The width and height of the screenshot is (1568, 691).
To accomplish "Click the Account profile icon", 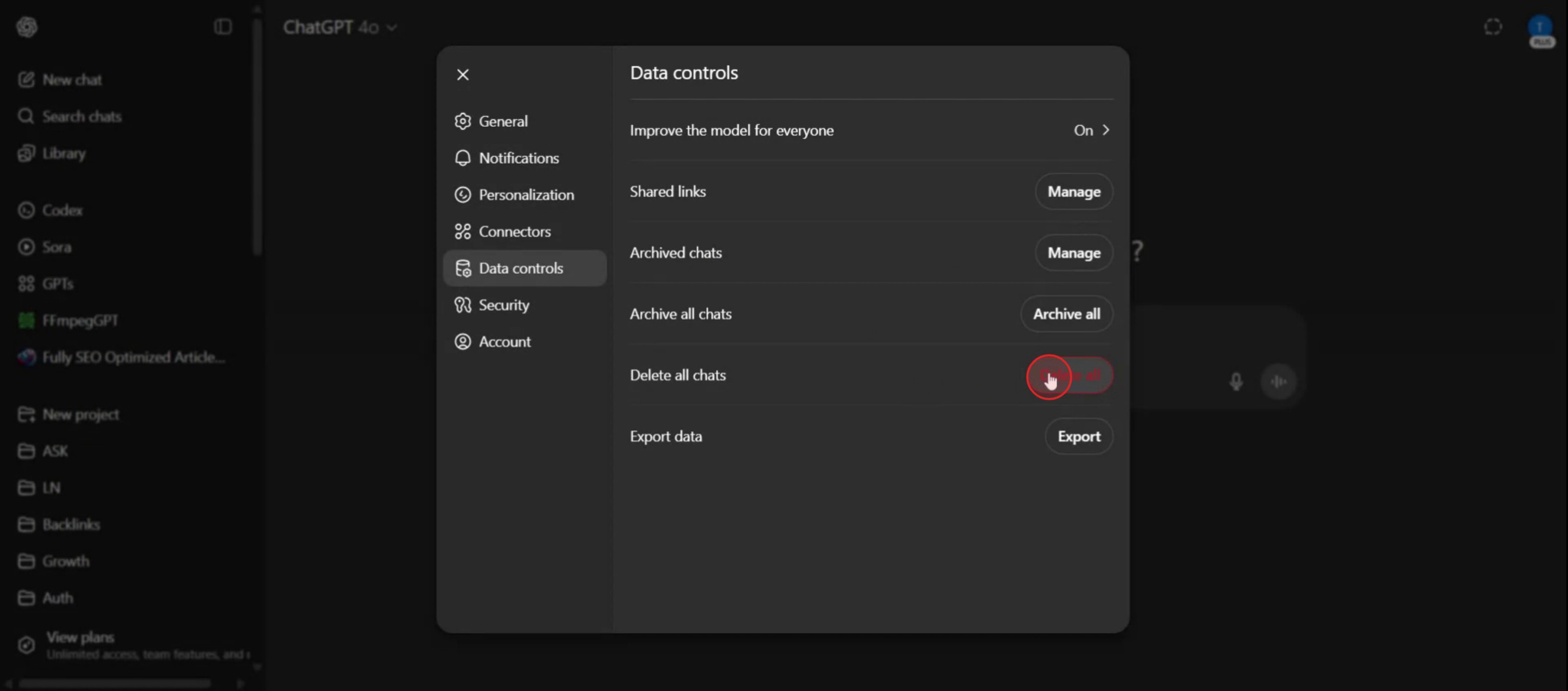I will click(x=462, y=342).
